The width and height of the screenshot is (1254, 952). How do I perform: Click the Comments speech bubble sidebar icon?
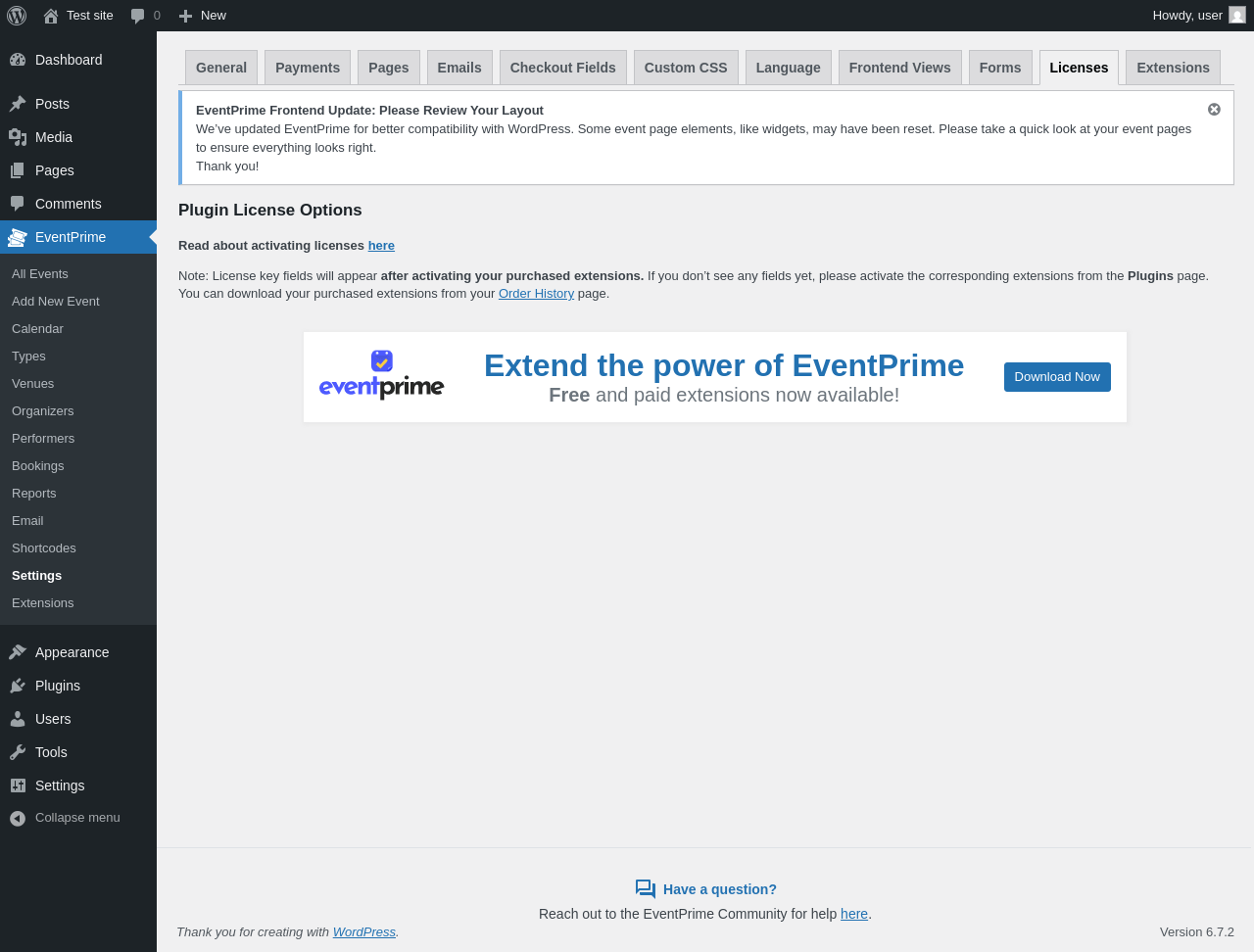pyautogui.click(x=18, y=204)
